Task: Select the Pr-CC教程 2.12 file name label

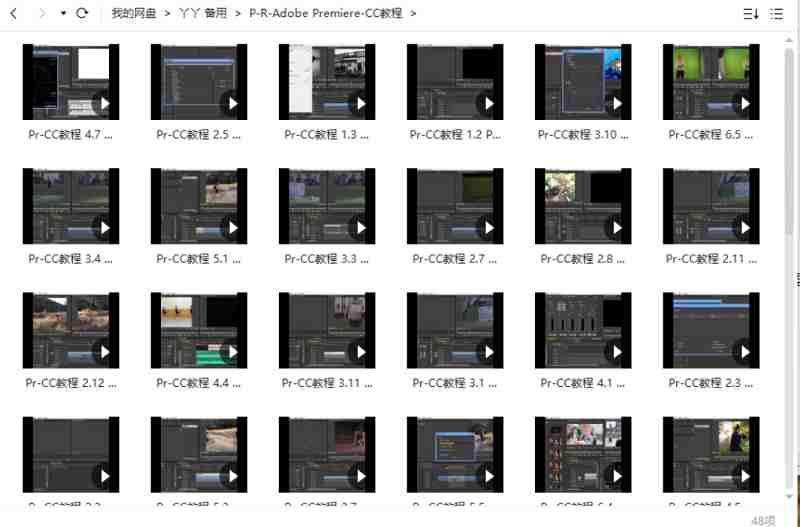Action: (70, 383)
